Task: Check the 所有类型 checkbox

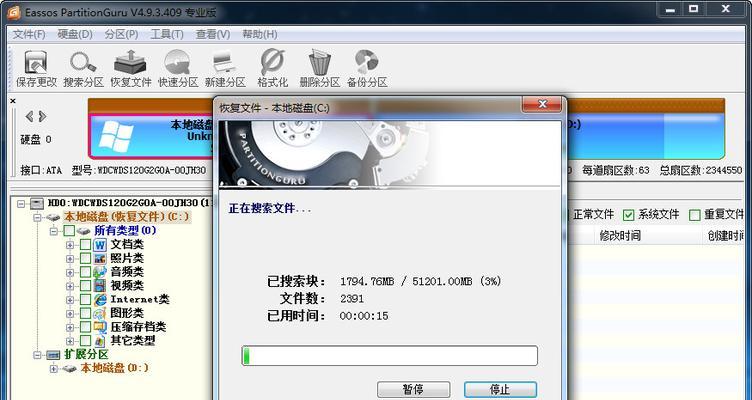Action: [69, 231]
